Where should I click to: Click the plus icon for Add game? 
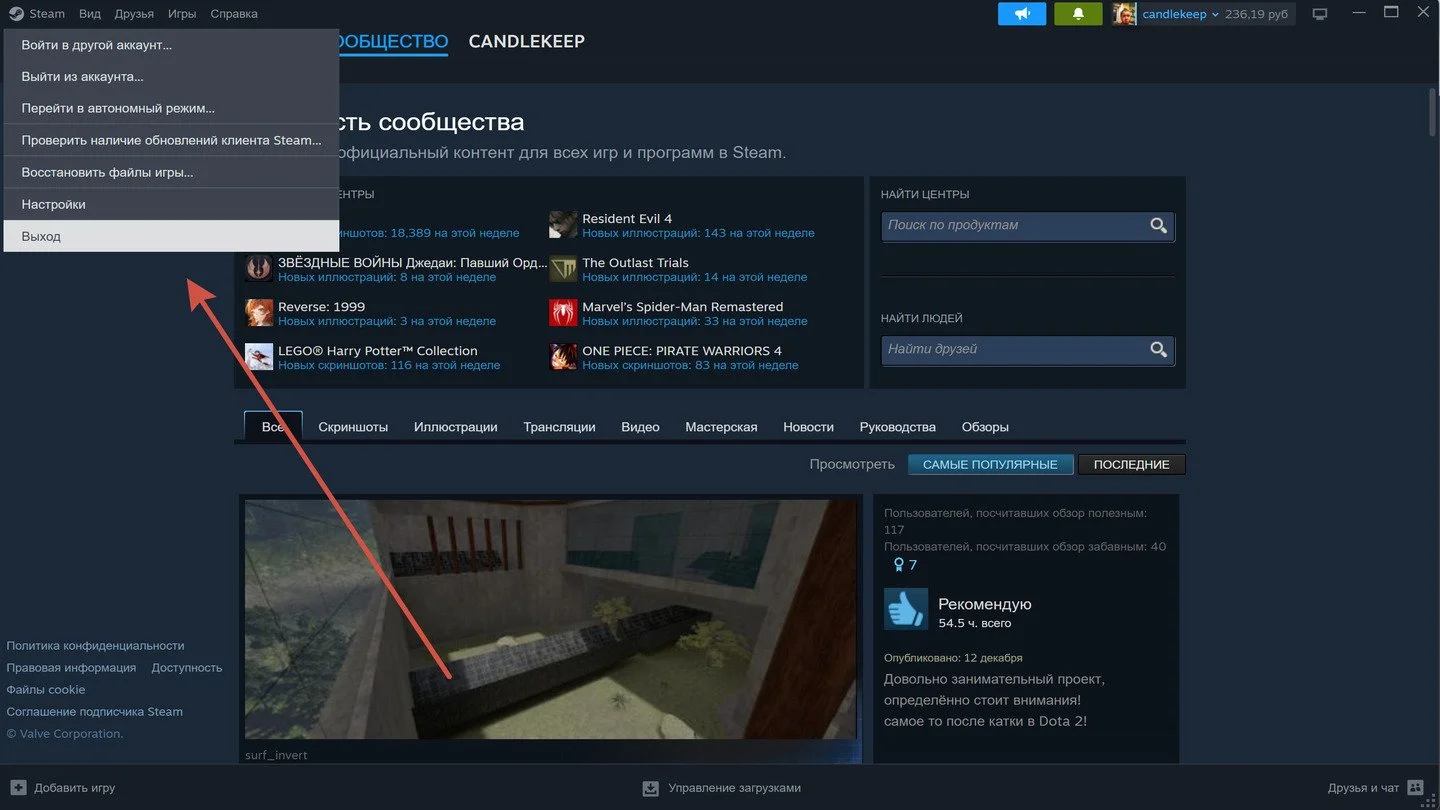(x=18, y=787)
